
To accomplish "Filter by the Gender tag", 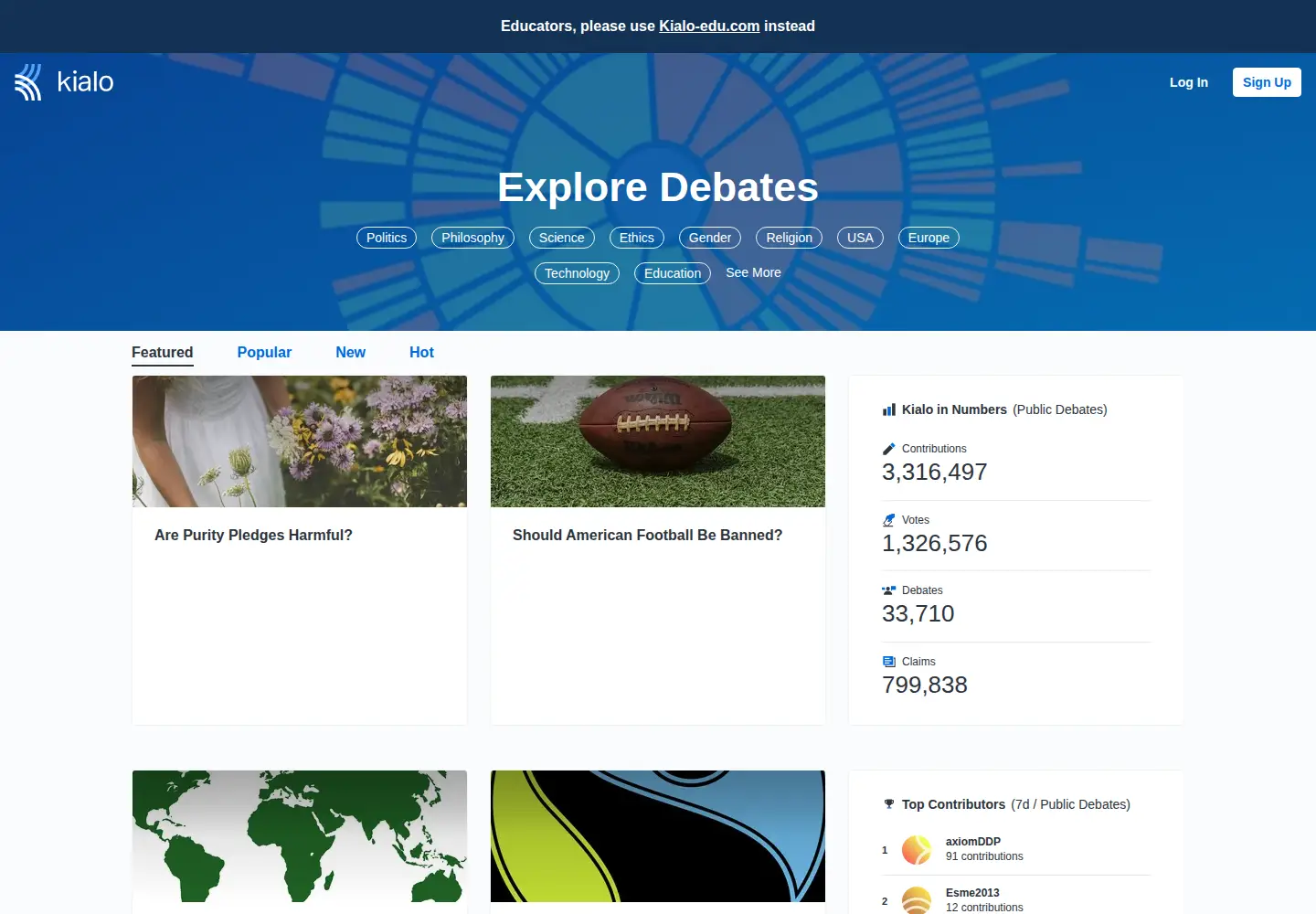I will [x=710, y=238].
